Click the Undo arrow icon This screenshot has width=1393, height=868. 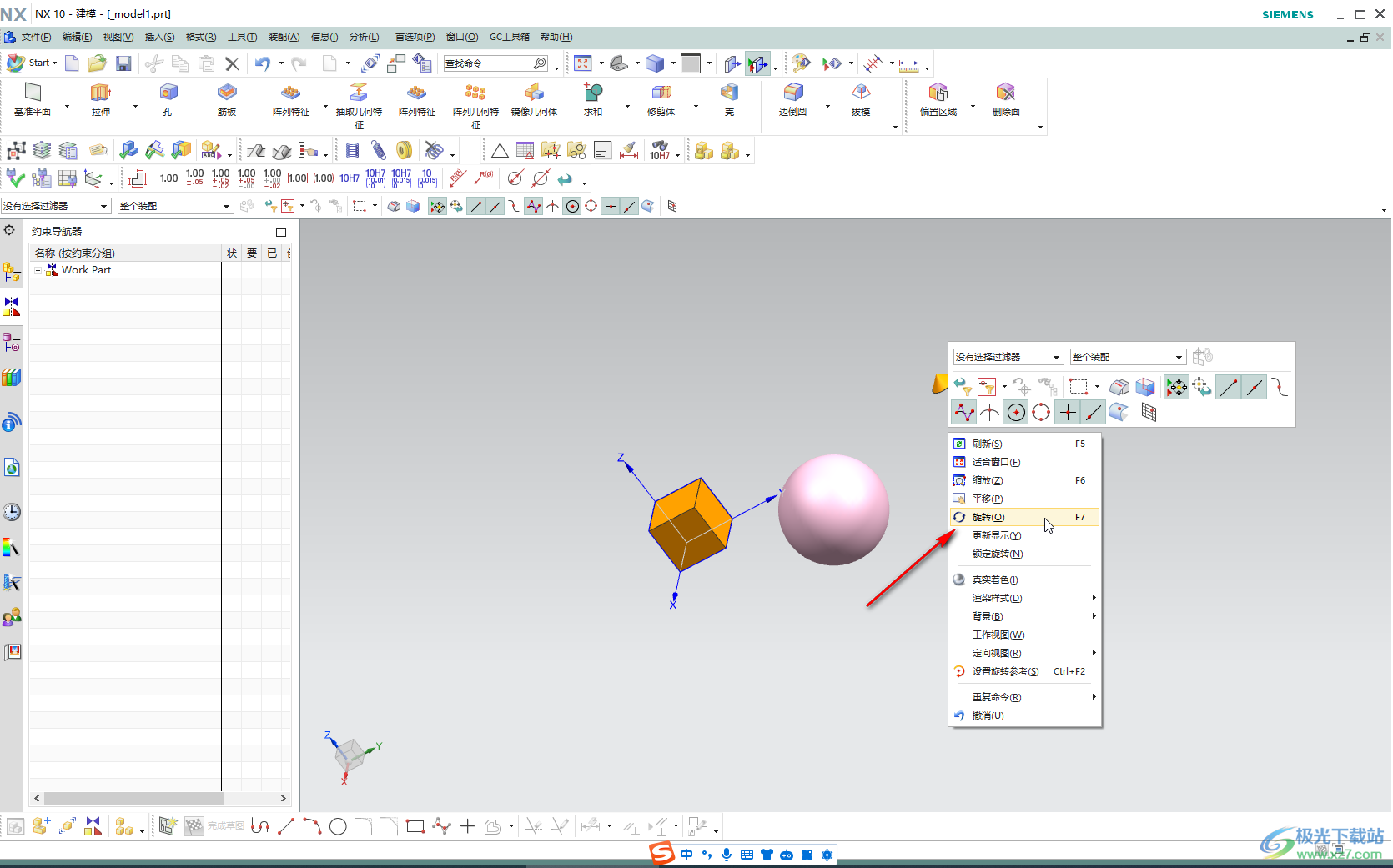tap(263, 63)
